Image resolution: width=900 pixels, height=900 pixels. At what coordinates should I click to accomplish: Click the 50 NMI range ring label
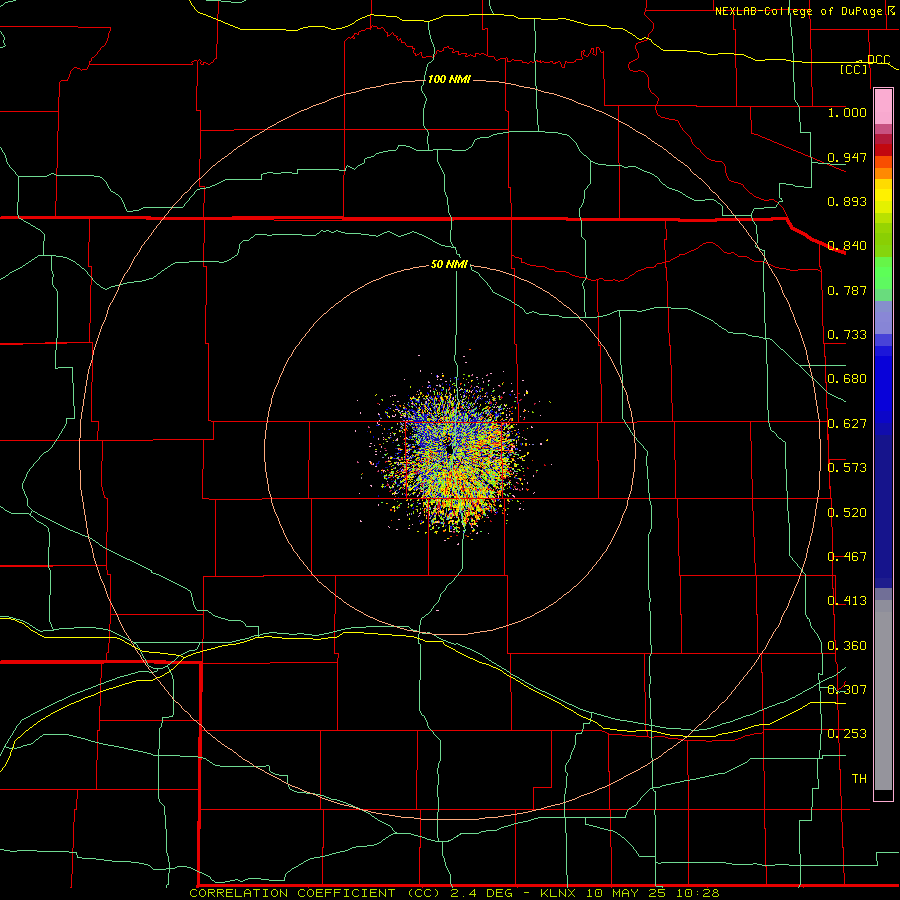(x=449, y=264)
